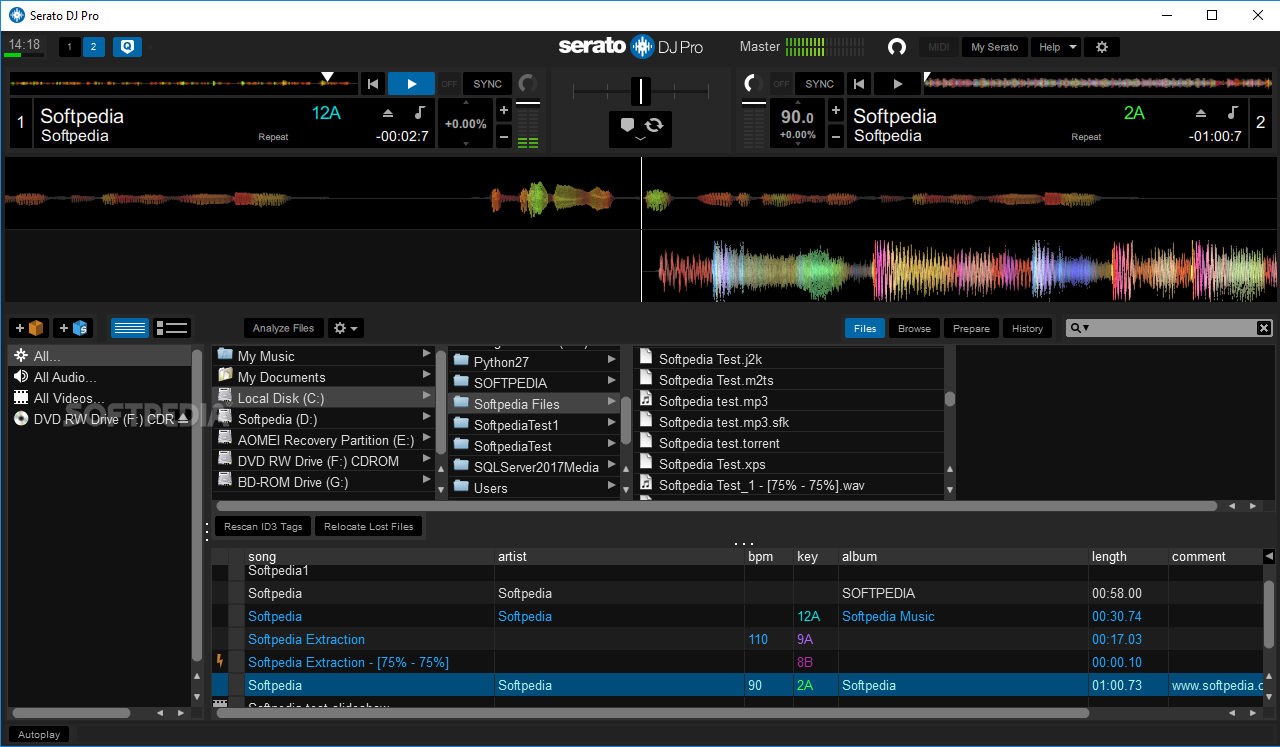The image size is (1280, 747).
Task: Add a new crate
Action: (x=29, y=328)
